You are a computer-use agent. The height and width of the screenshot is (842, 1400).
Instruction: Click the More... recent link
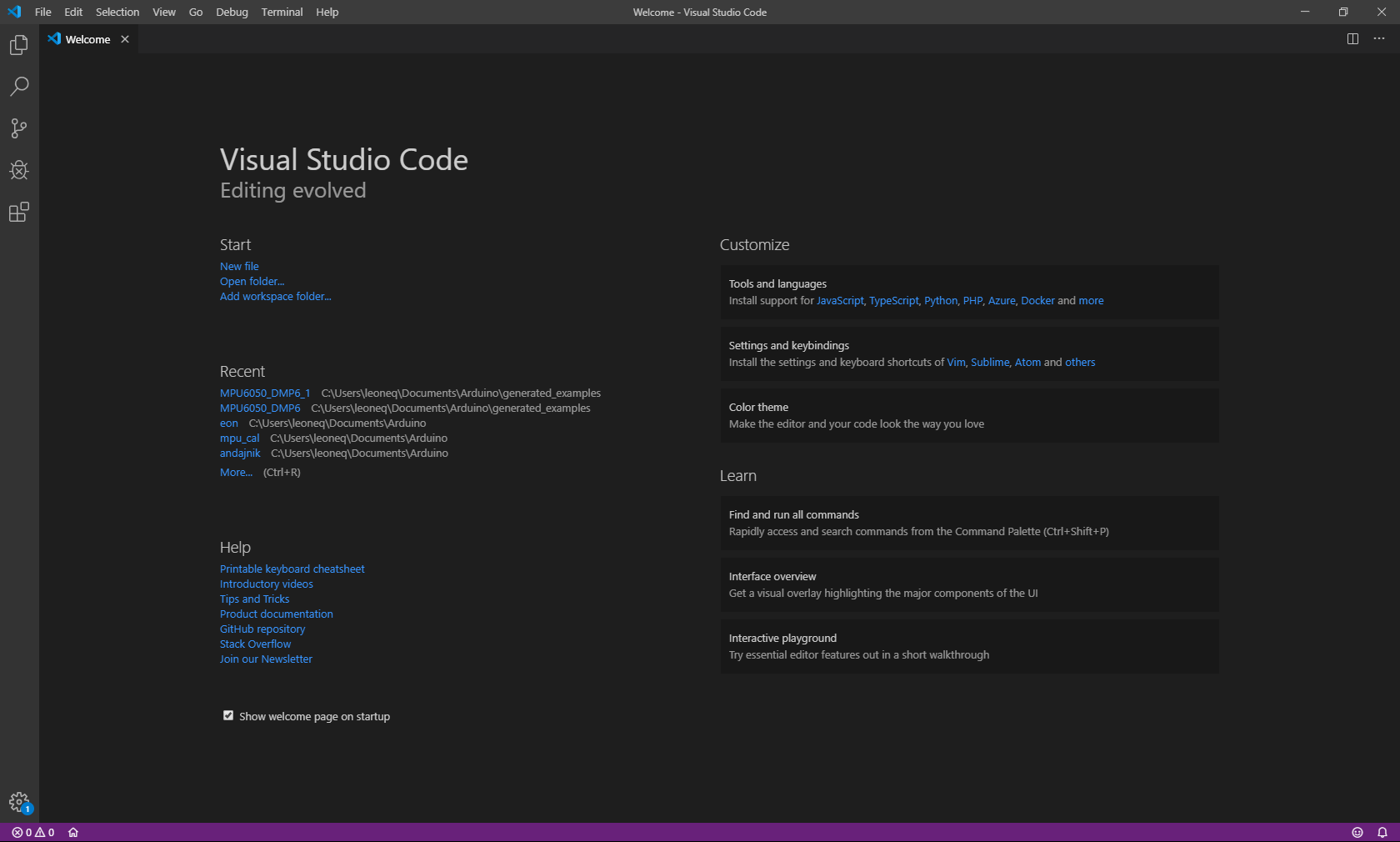236,472
